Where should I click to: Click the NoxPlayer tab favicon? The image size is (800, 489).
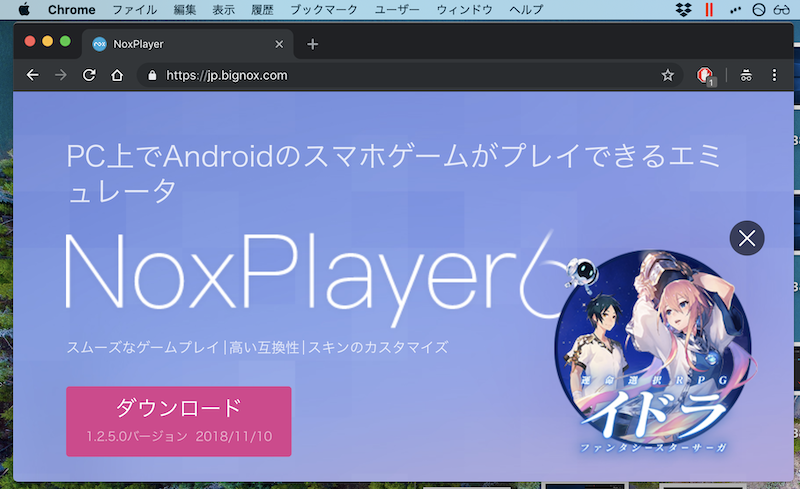click(99, 44)
